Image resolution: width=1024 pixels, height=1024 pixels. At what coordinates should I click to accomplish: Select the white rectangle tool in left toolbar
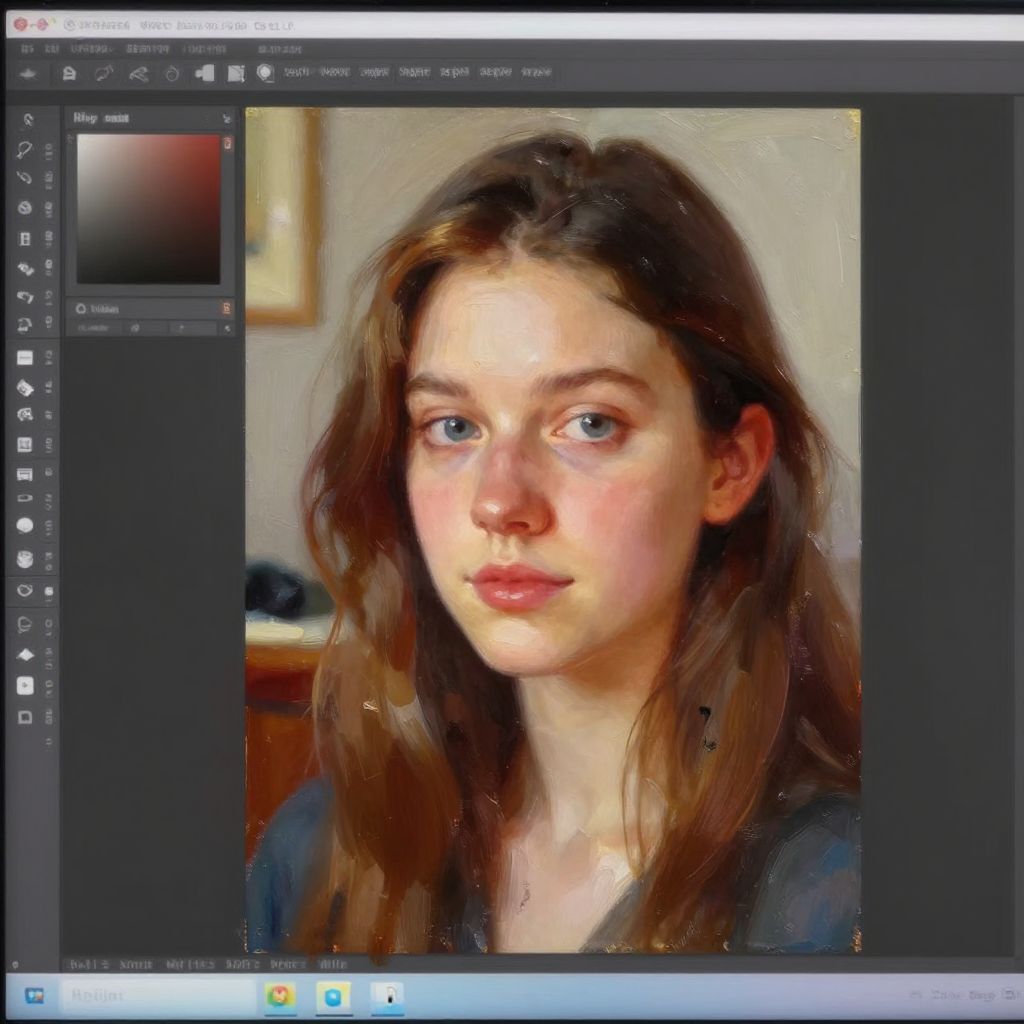point(25,358)
